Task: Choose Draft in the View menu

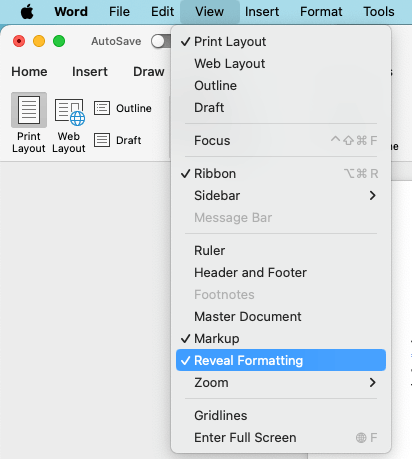Action: (281, 107)
